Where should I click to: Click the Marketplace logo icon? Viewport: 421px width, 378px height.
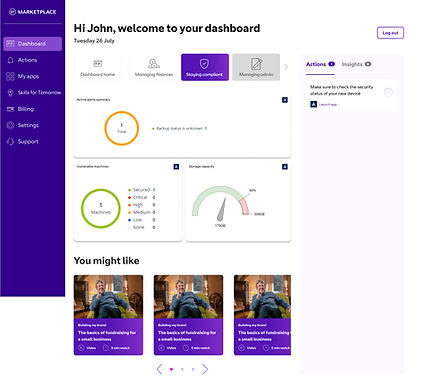coord(12,12)
